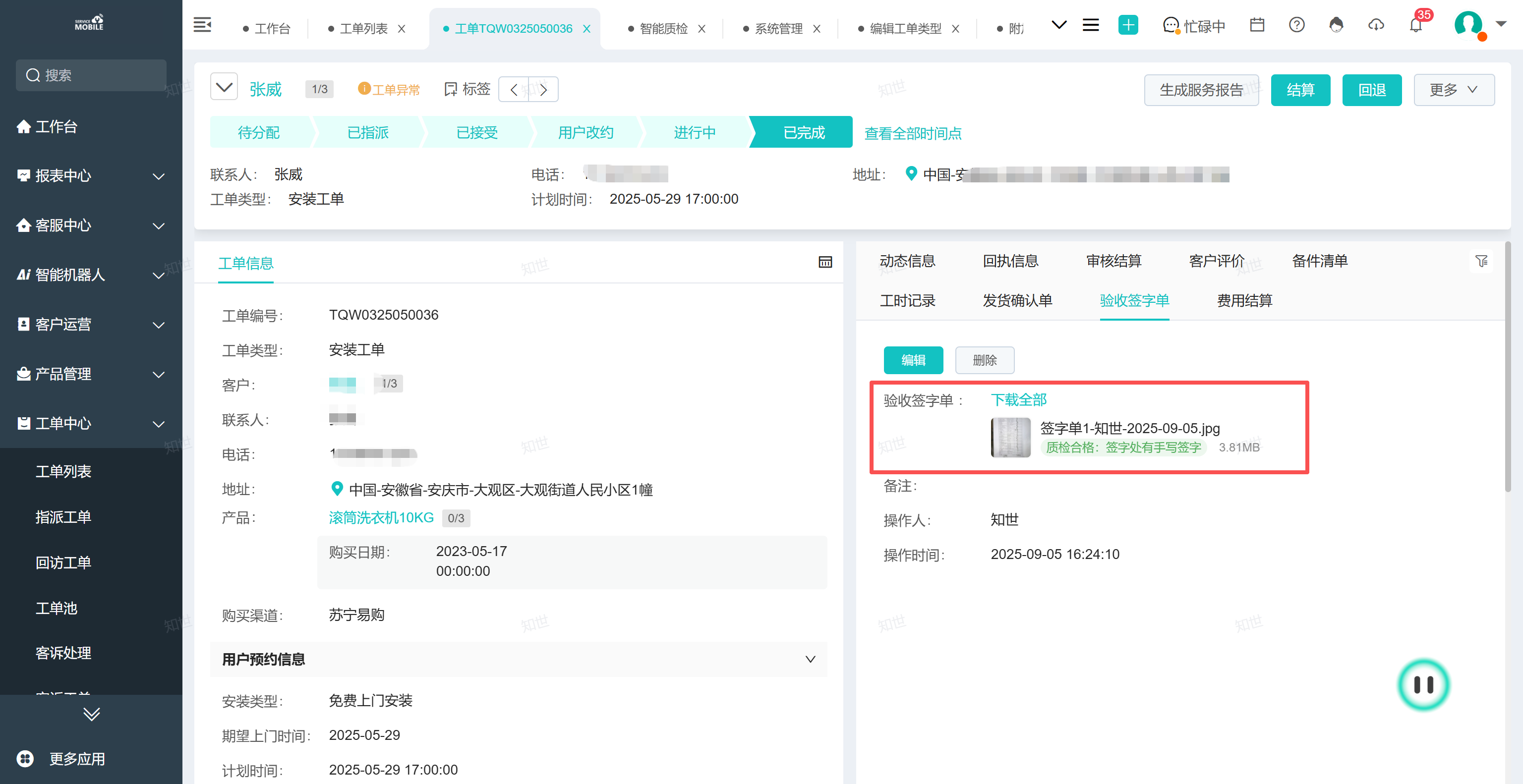Open the help question mark icon
1523x784 pixels.
tap(1296, 25)
